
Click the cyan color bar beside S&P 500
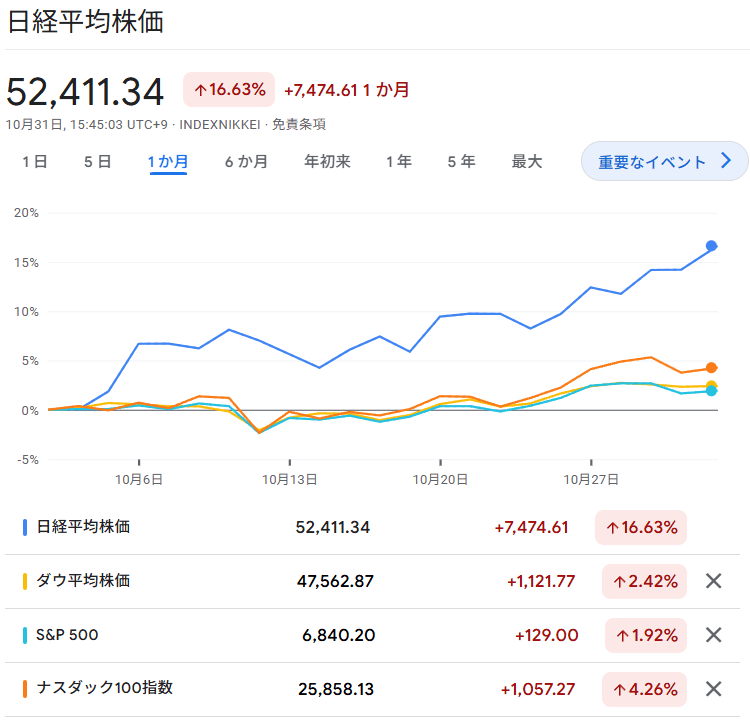[25, 635]
